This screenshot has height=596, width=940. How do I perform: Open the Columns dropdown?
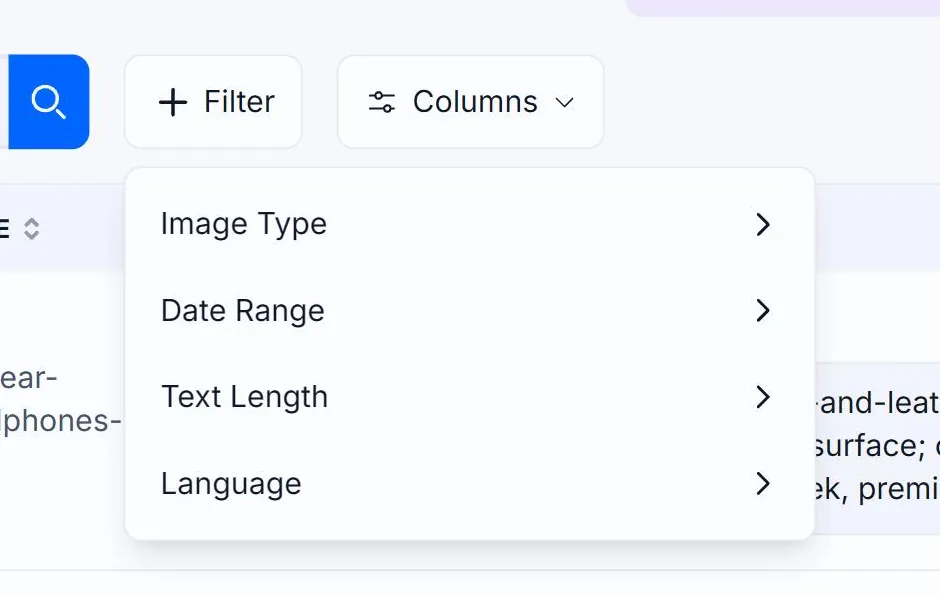tap(471, 101)
